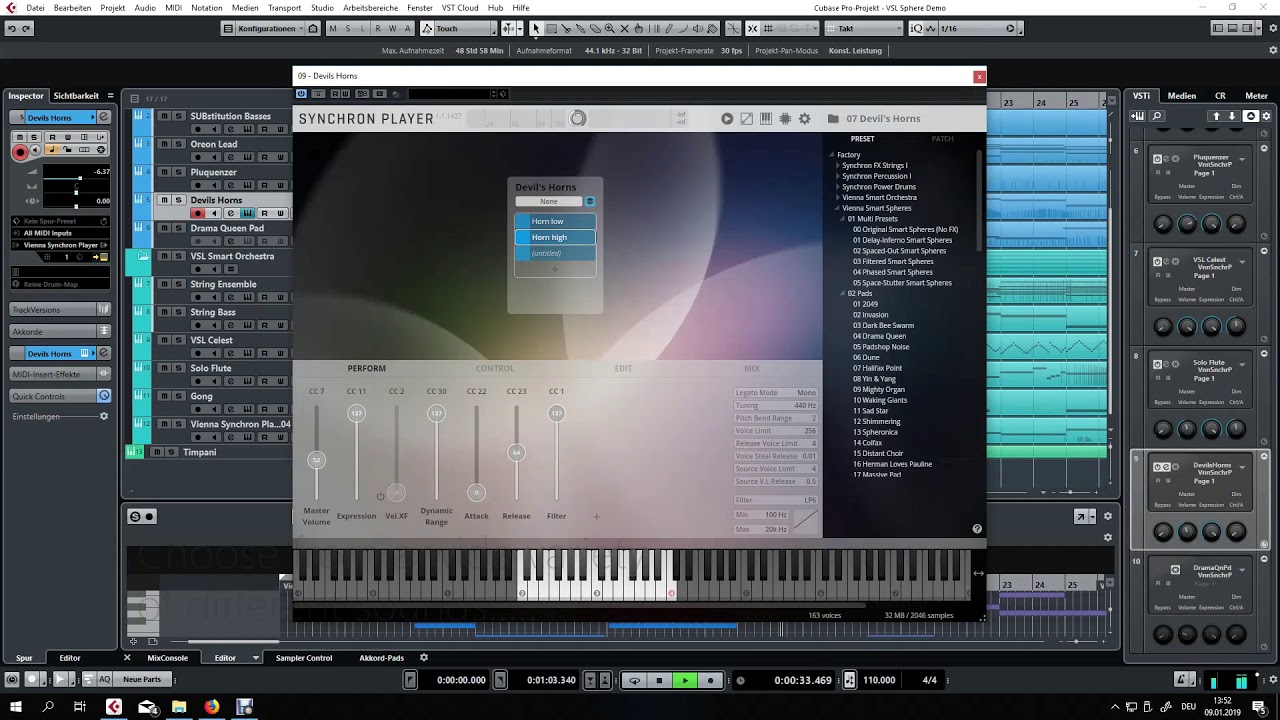Open the CONTROL tab in Synchron Player
The height and width of the screenshot is (720, 1280).
[x=495, y=368]
